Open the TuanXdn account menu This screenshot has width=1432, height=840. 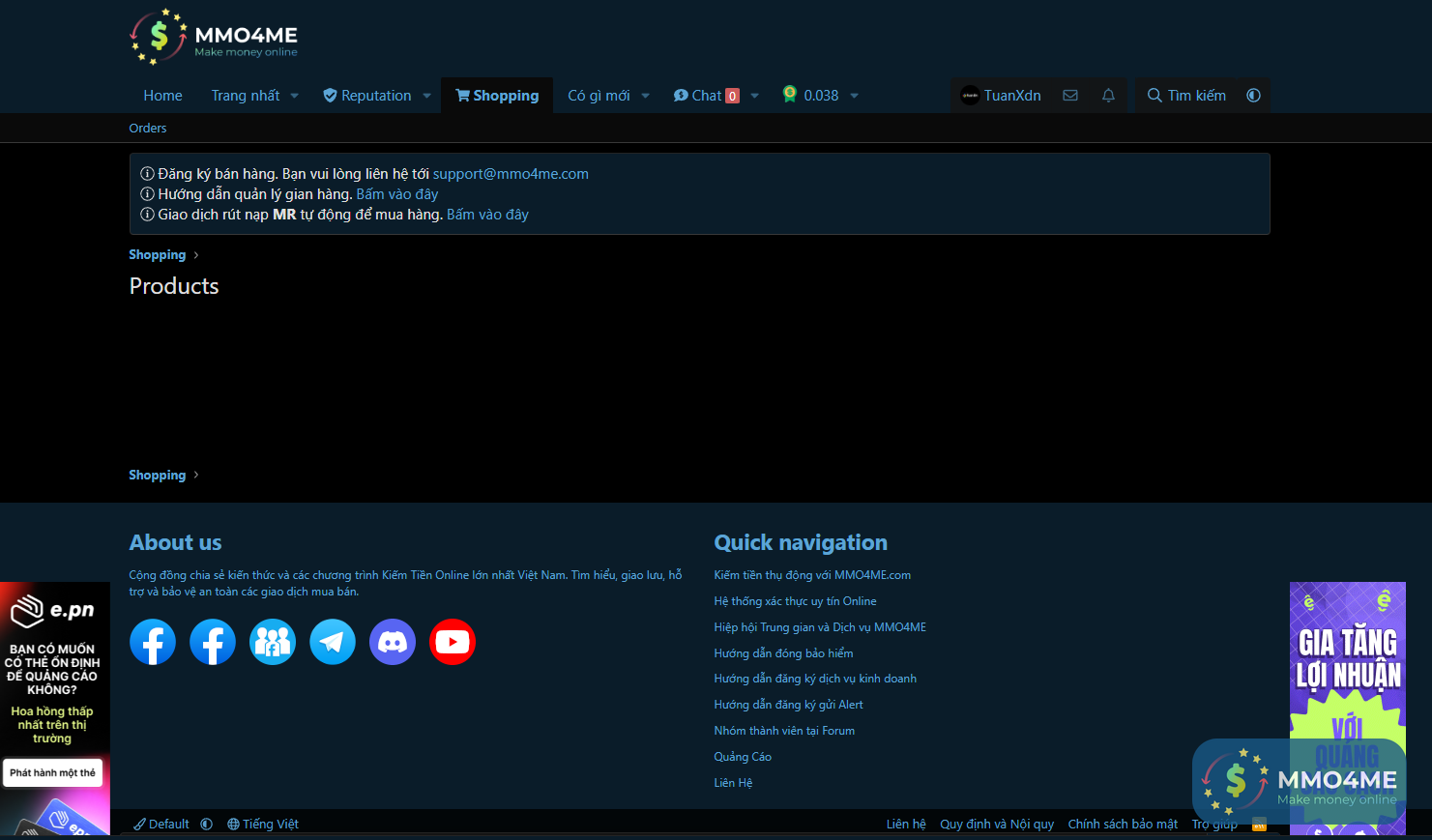click(1001, 96)
